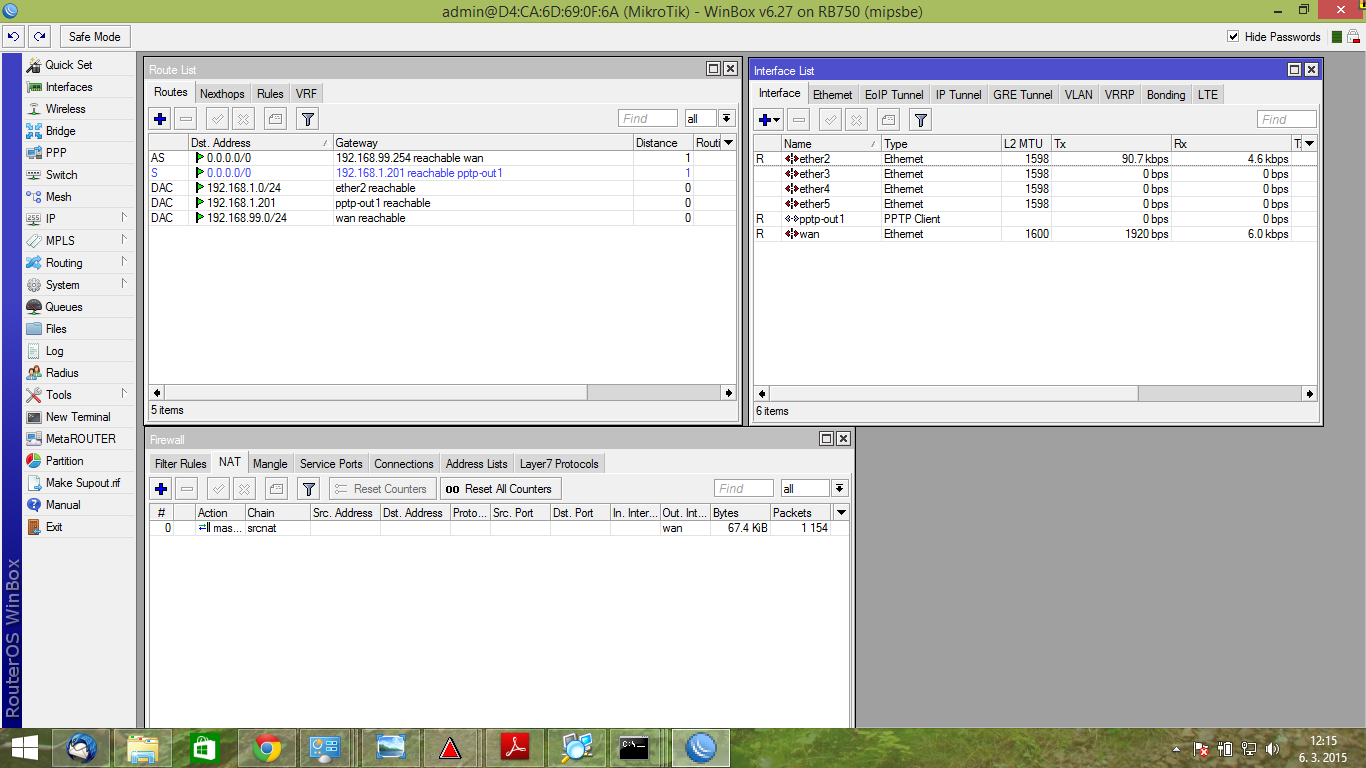Toggle Safe Mode on
The width and height of the screenshot is (1366, 768).
94,37
